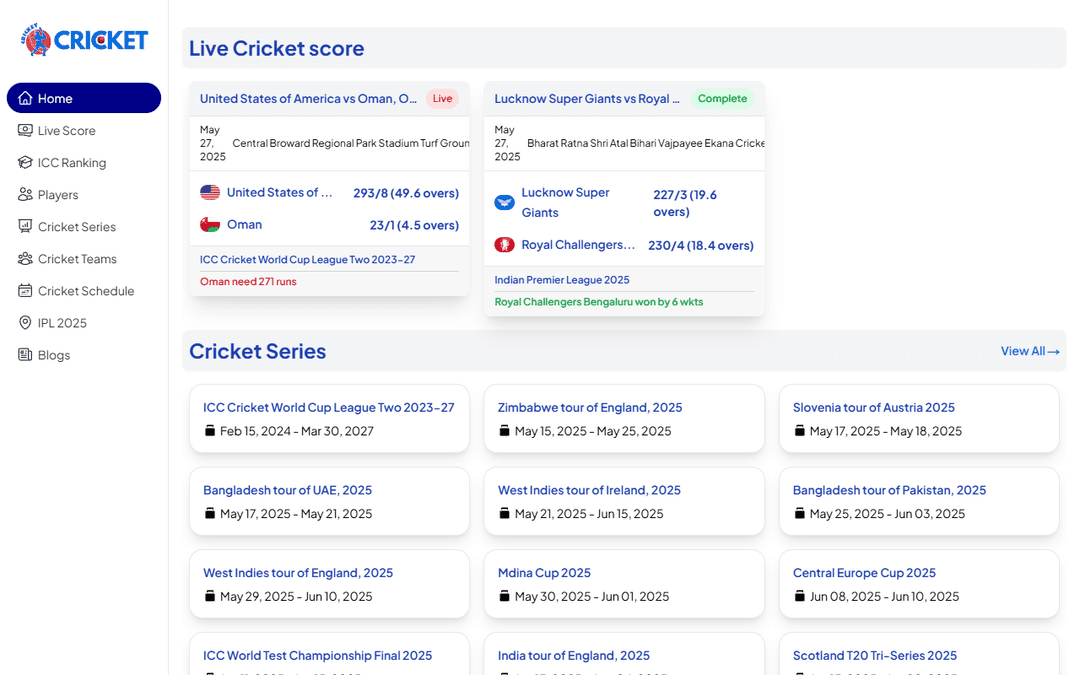Open ICC World Test Championship Final 2025
1080x675 pixels.
318,655
